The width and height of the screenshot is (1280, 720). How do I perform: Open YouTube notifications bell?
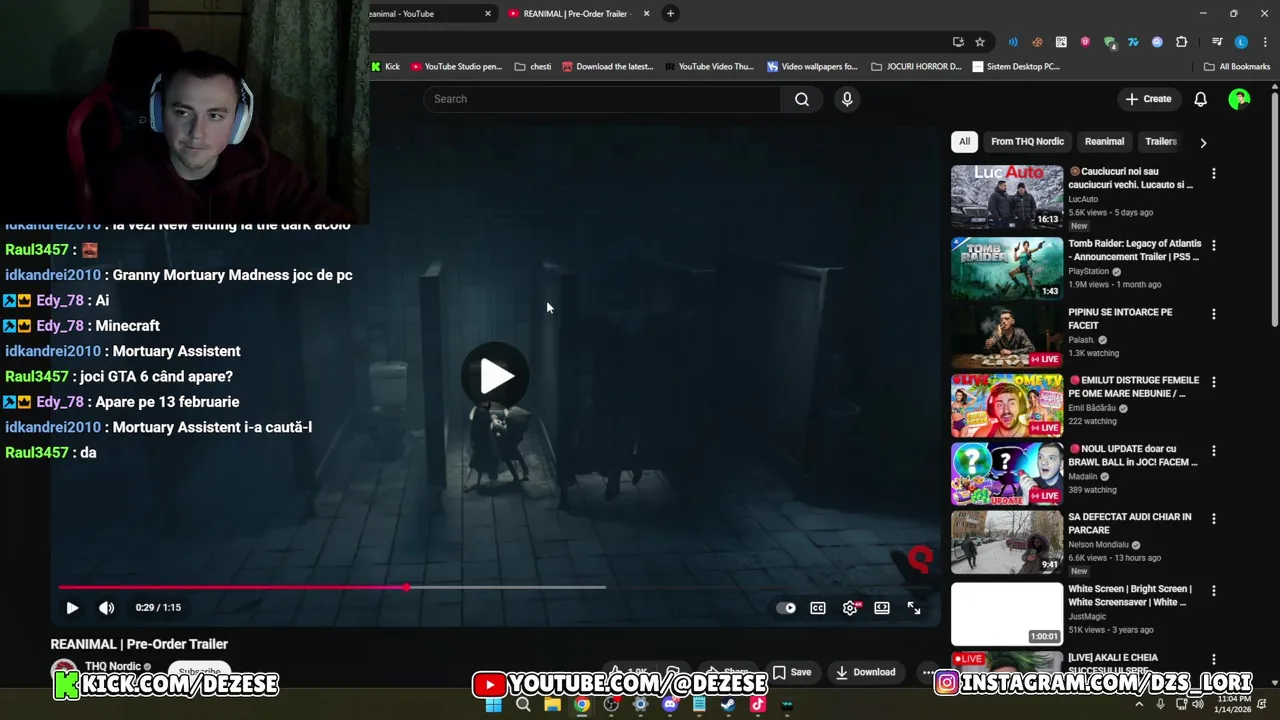(x=1201, y=99)
